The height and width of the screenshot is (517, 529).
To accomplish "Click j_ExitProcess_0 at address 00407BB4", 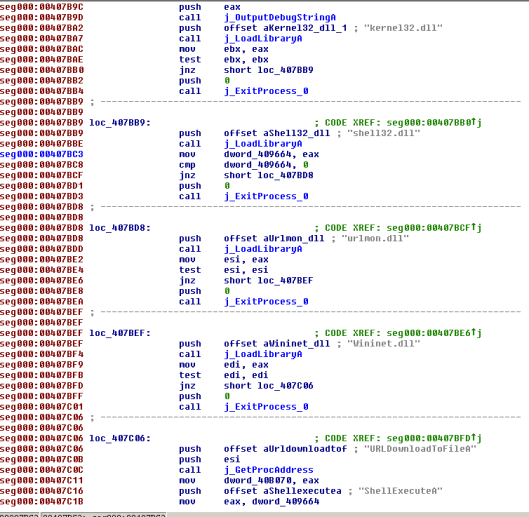I will coord(266,91).
